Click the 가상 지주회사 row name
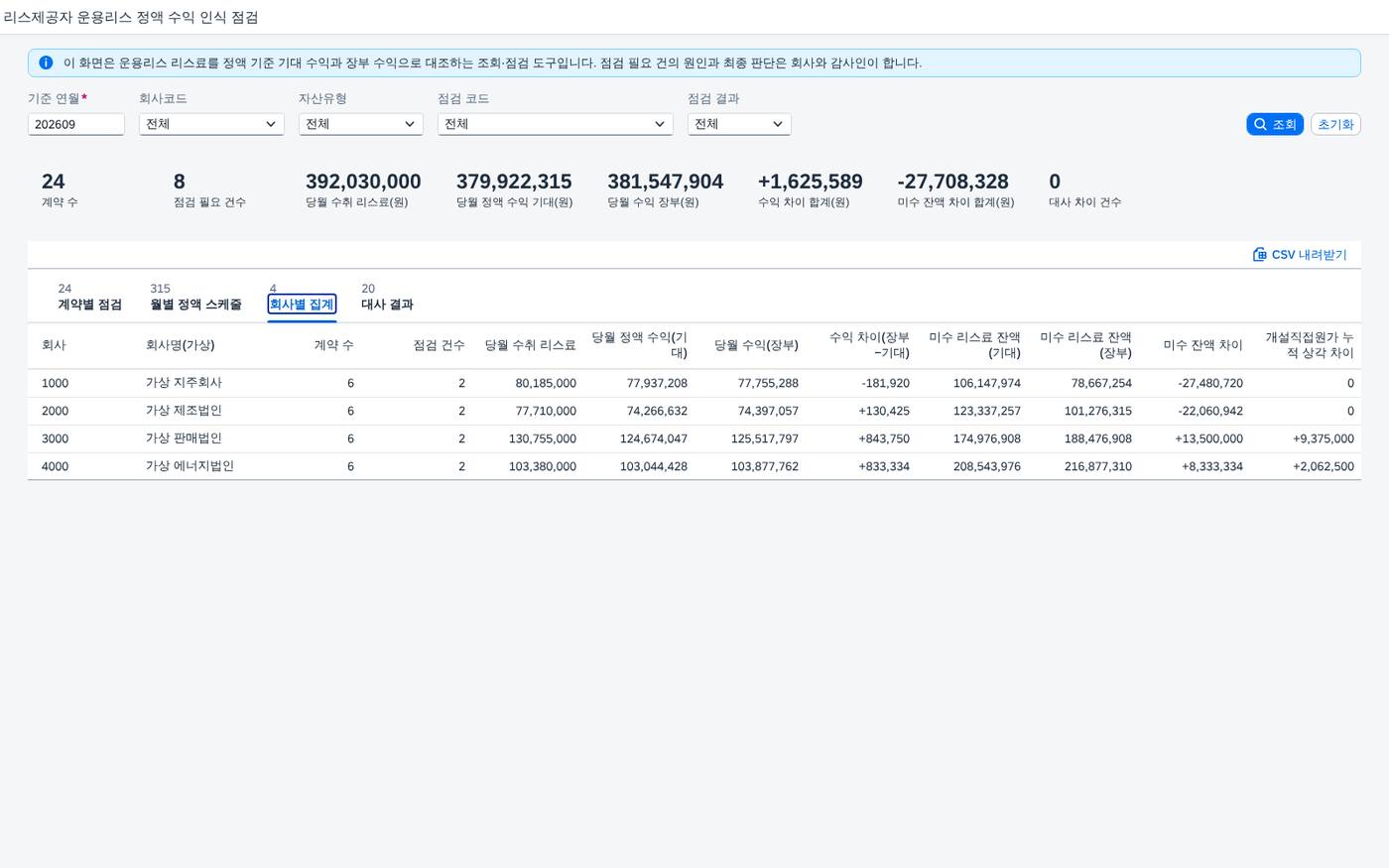This screenshot has height=868, width=1389. (184, 383)
